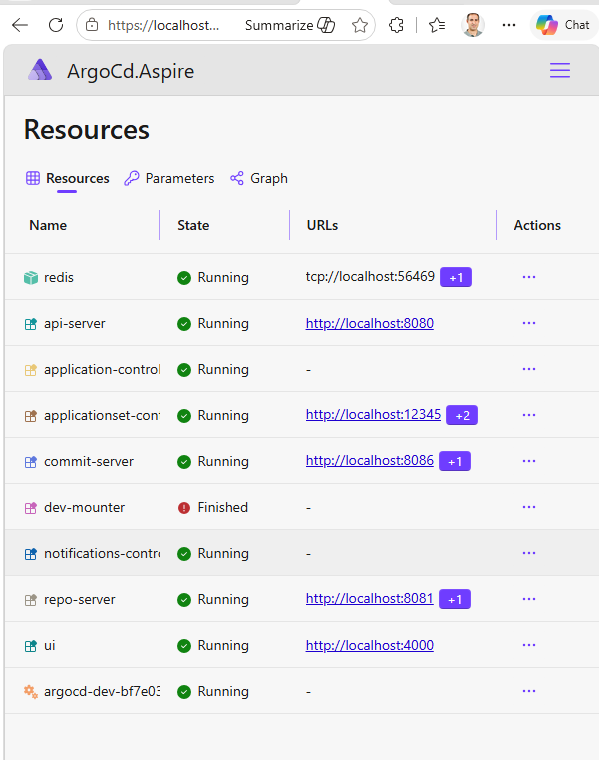This screenshot has height=760, width=599.
Task: Open actions menu for argocd-dev resource
Action: 529,691
